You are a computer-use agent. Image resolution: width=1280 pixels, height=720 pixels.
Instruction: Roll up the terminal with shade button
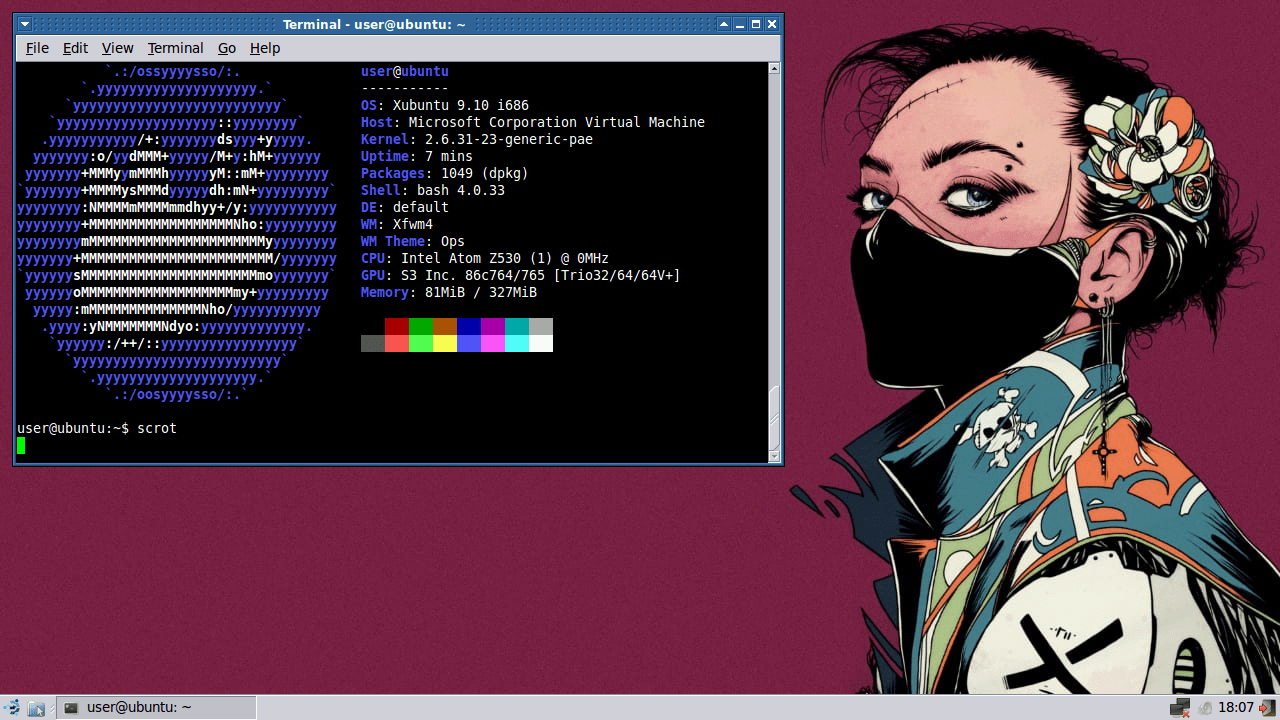(724, 24)
